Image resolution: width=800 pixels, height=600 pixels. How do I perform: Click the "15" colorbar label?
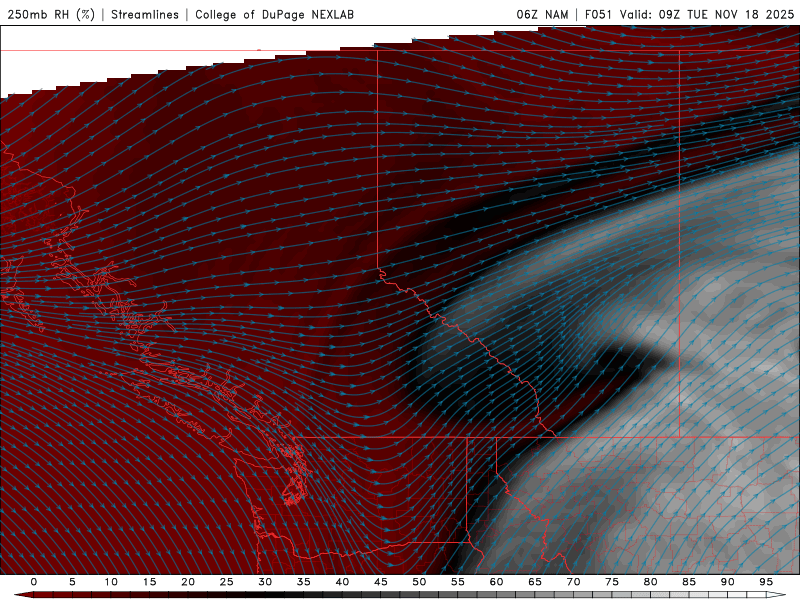[x=149, y=582]
